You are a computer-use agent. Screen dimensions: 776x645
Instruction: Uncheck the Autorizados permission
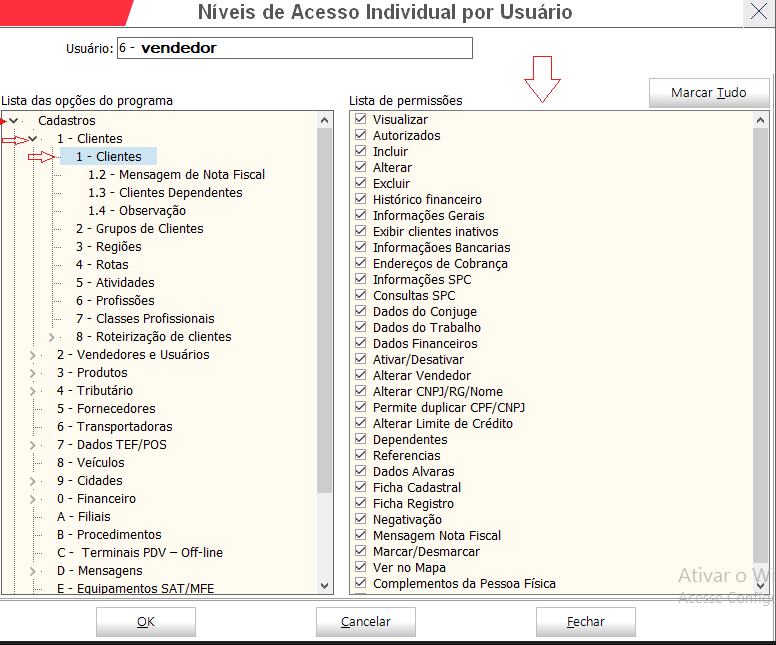coord(361,135)
